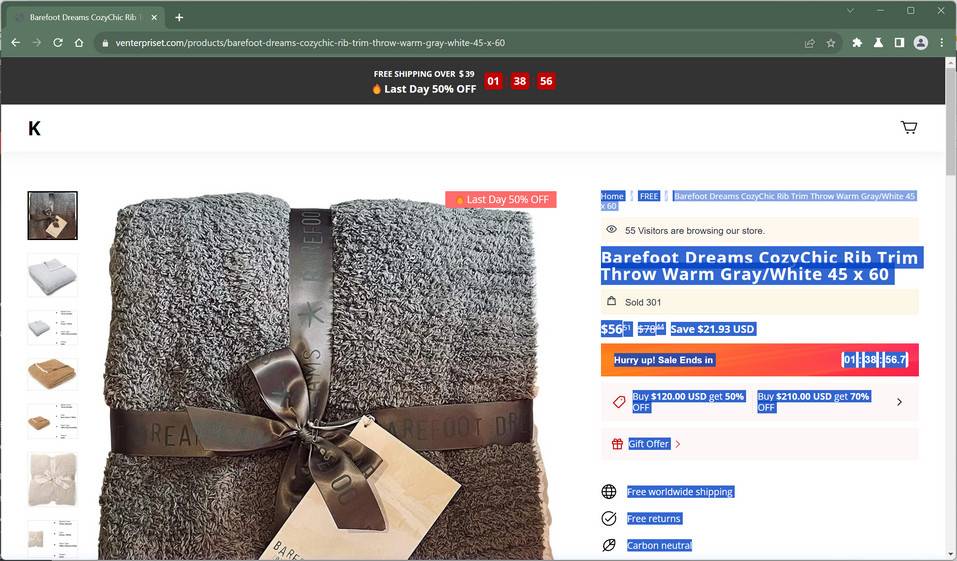957x561 pixels.
Task: Click the product title heading
Action: coord(760,266)
